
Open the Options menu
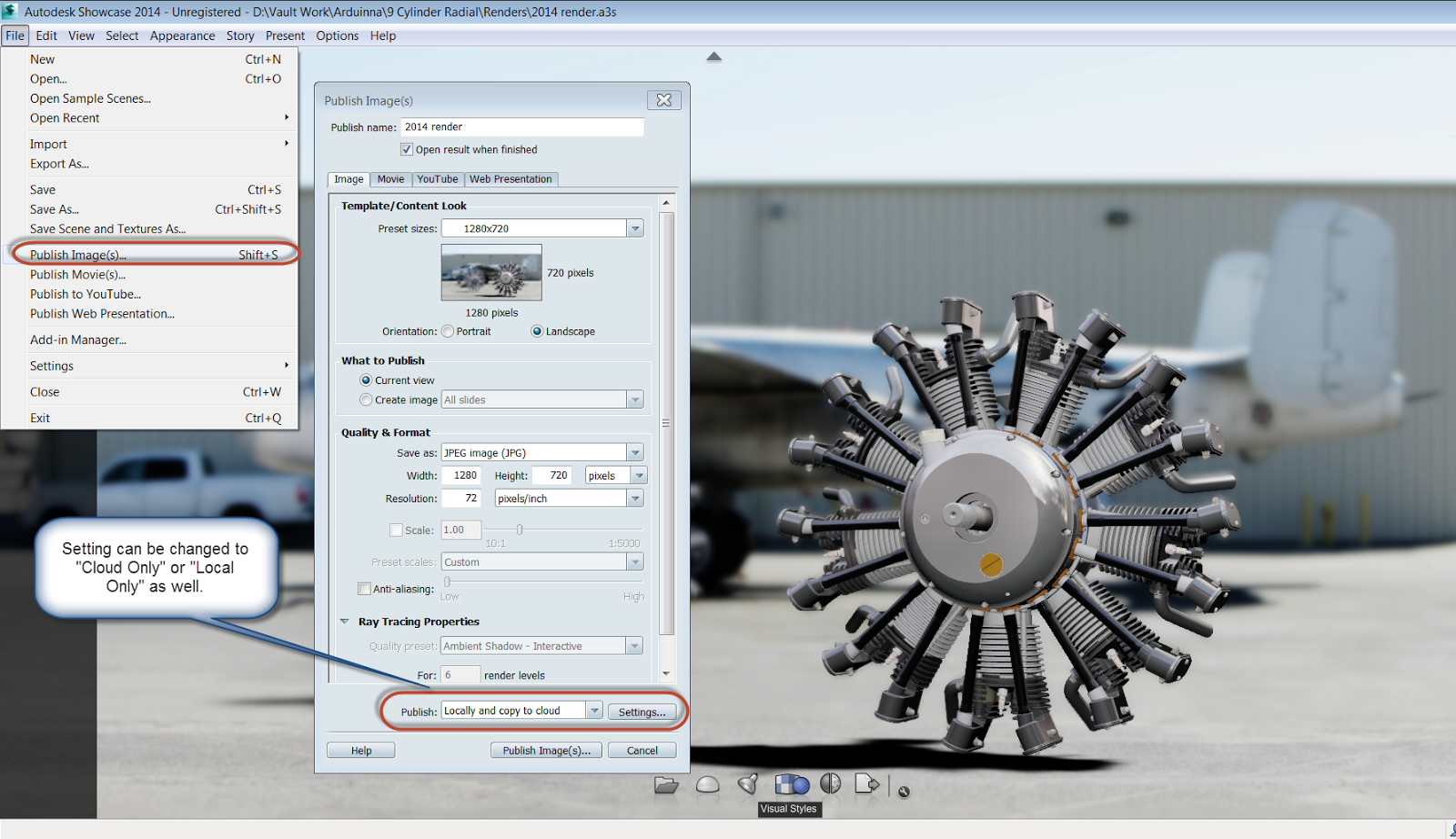pyautogui.click(x=338, y=35)
